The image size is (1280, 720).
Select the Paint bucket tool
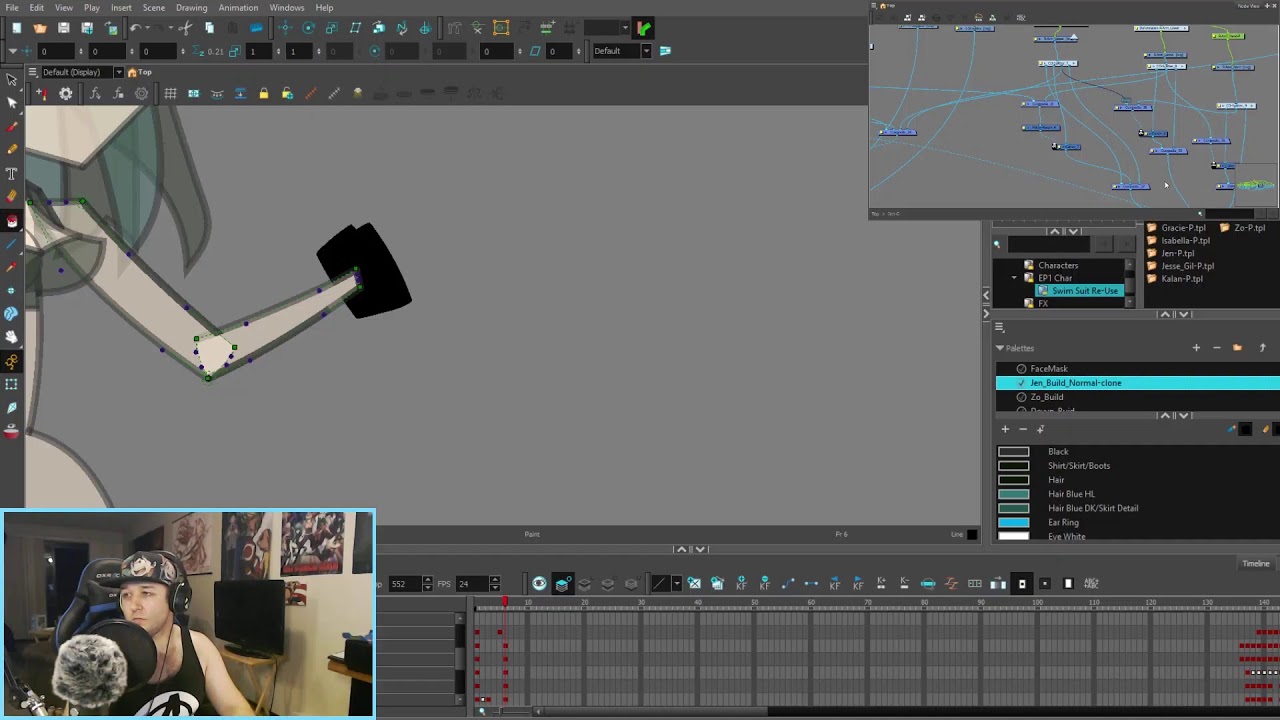(x=12, y=220)
